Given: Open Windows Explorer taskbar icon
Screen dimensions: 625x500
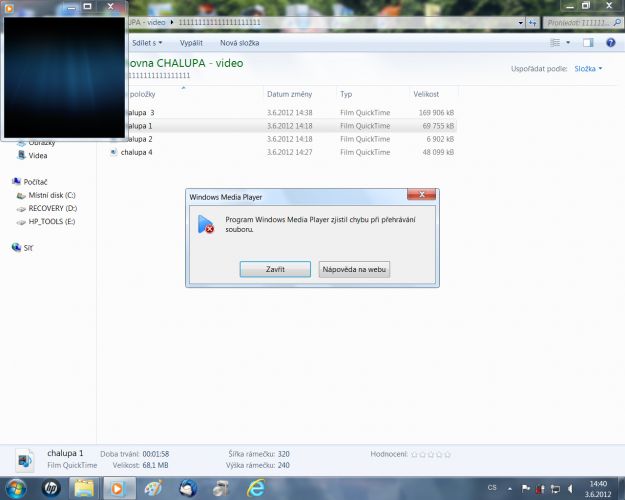Looking at the screenshot, I should click(x=84, y=488).
